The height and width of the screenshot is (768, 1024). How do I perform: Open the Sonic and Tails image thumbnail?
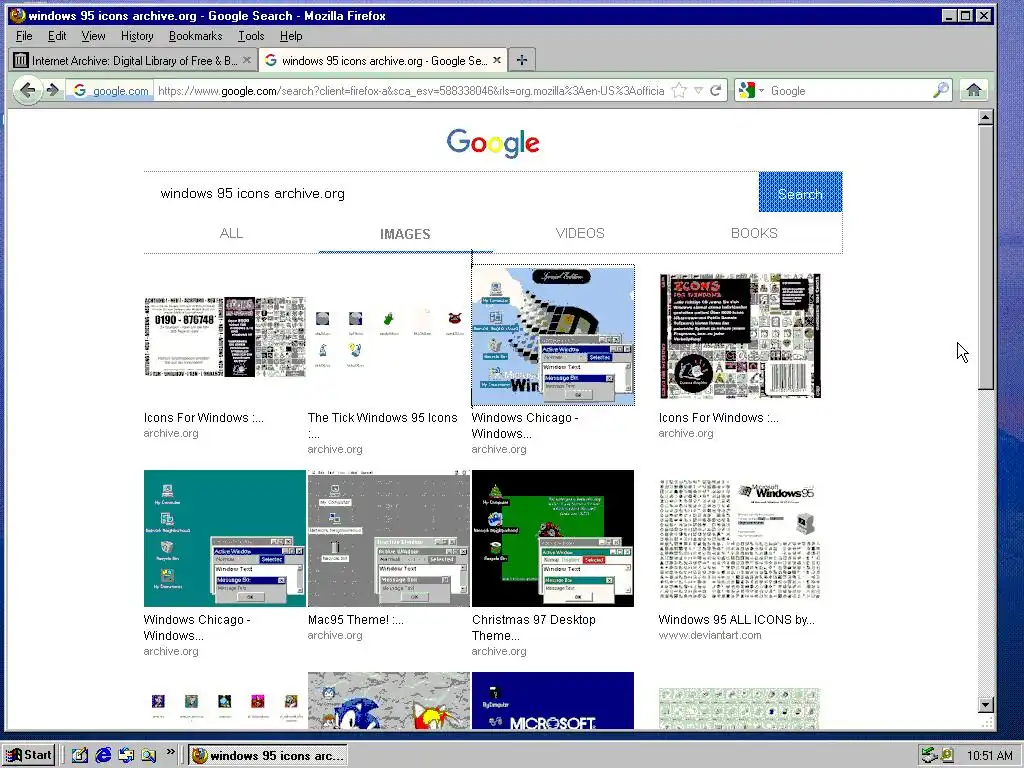pos(389,700)
